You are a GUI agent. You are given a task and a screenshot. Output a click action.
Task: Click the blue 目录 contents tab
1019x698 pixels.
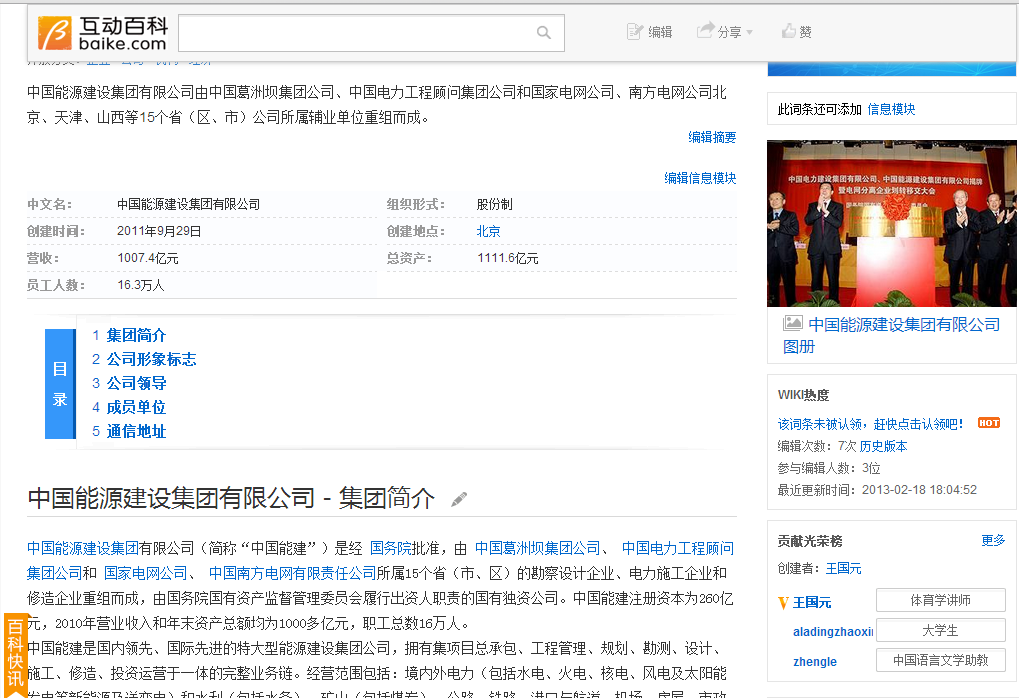[x=60, y=384]
